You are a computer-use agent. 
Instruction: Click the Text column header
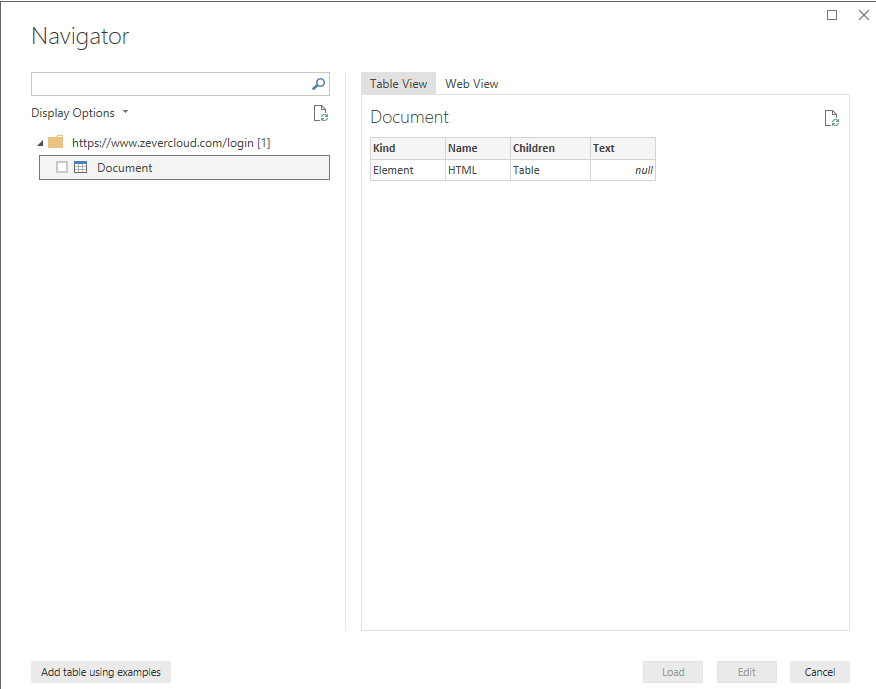pos(623,148)
